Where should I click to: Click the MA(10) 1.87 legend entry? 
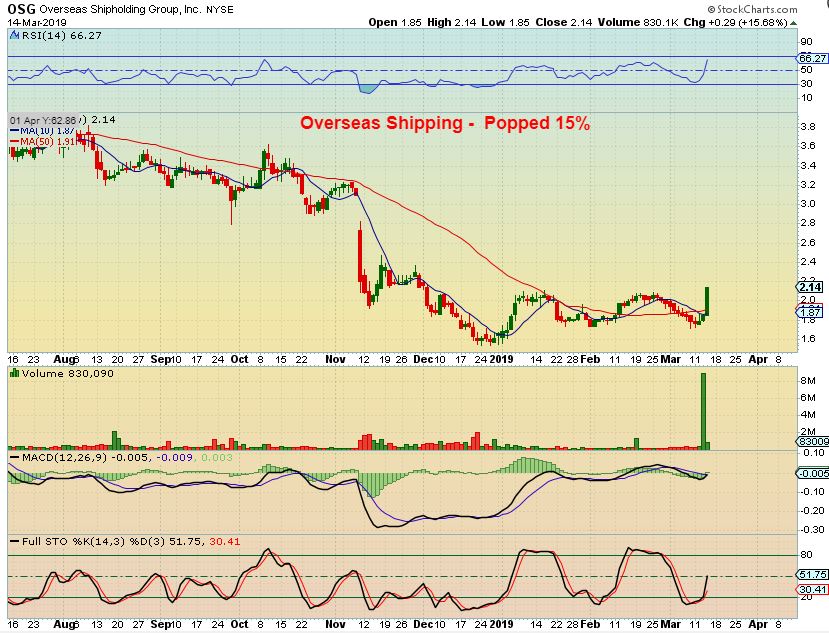point(43,131)
